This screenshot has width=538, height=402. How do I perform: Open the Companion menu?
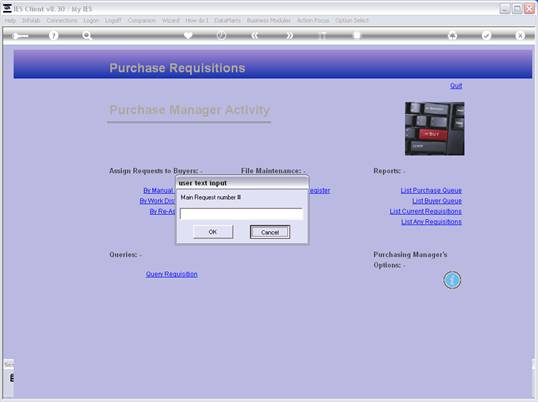tap(141, 20)
